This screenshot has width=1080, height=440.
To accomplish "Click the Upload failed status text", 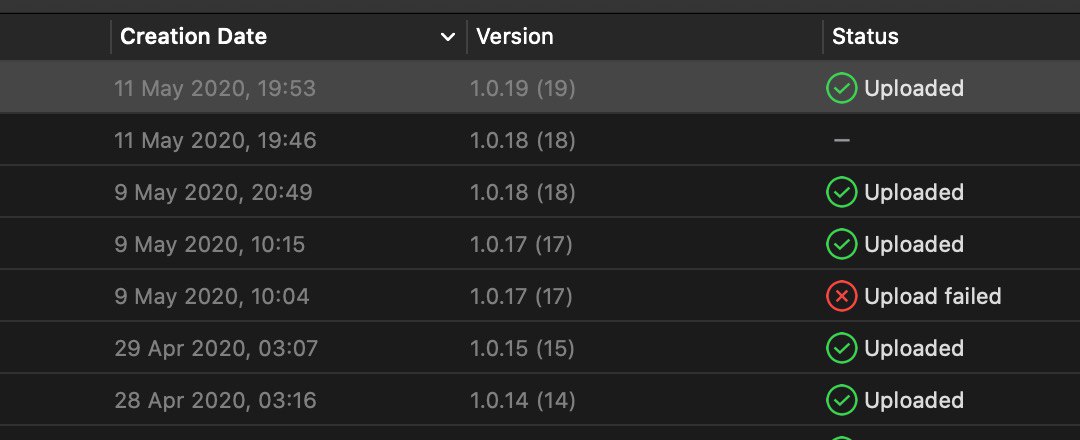I will (932, 296).
